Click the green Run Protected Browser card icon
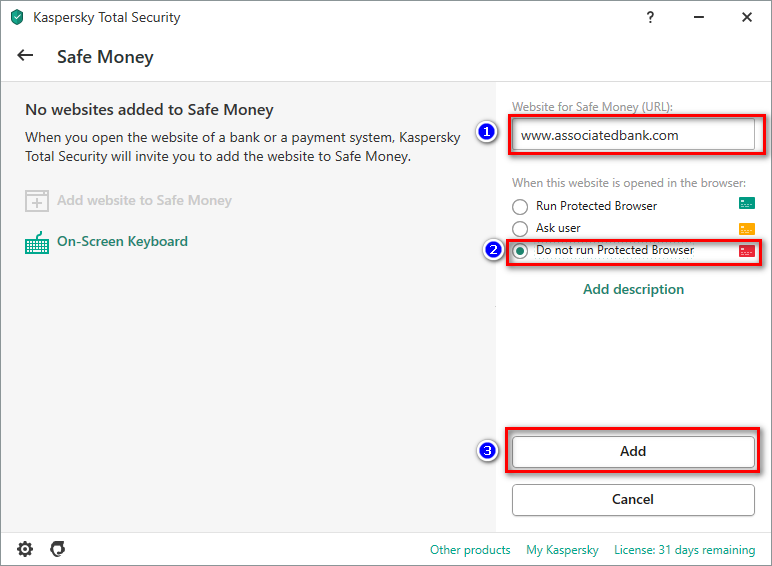This screenshot has width=772, height=566. point(746,204)
